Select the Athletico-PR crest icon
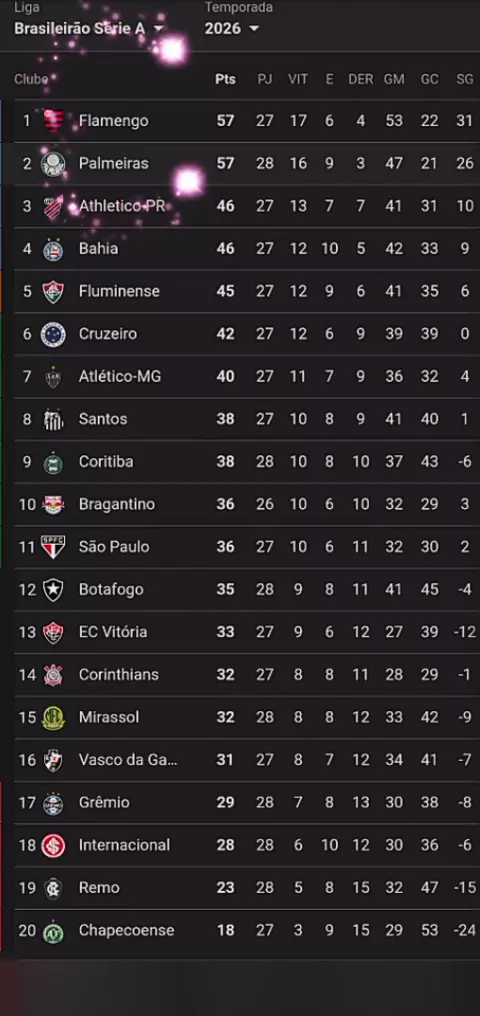This screenshot has width=480, height=1016. pos(53,206)
